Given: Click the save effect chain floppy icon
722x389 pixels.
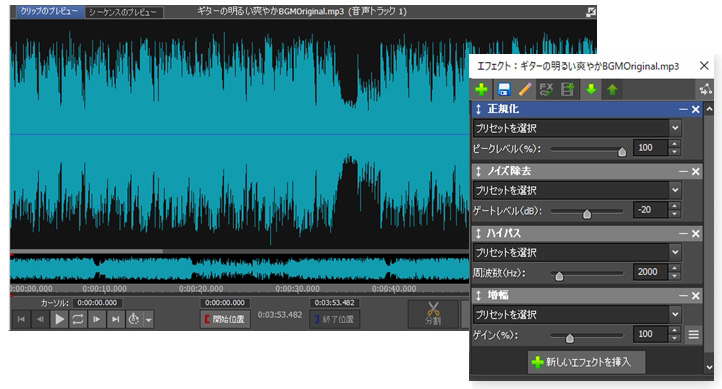Looking at the screenshot, I should pos(504,89).
